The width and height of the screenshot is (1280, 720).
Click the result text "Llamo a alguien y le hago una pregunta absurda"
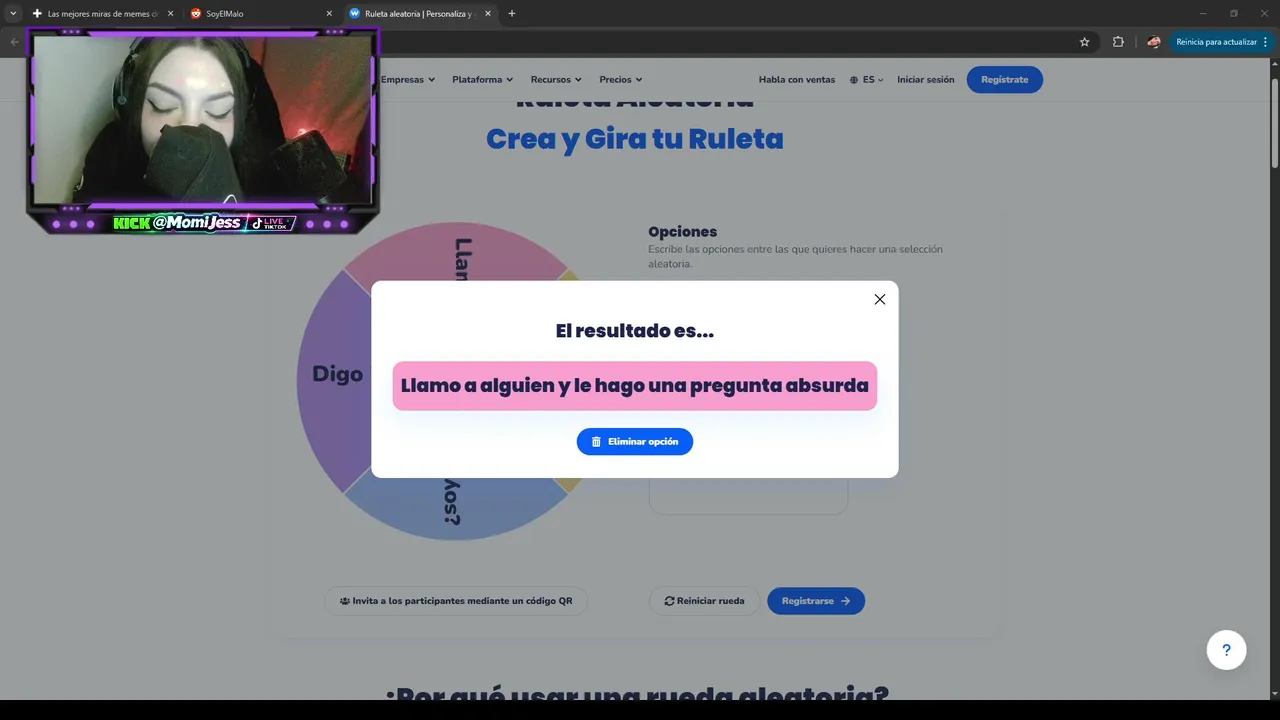pyautogui.click(x=635, y=386)
